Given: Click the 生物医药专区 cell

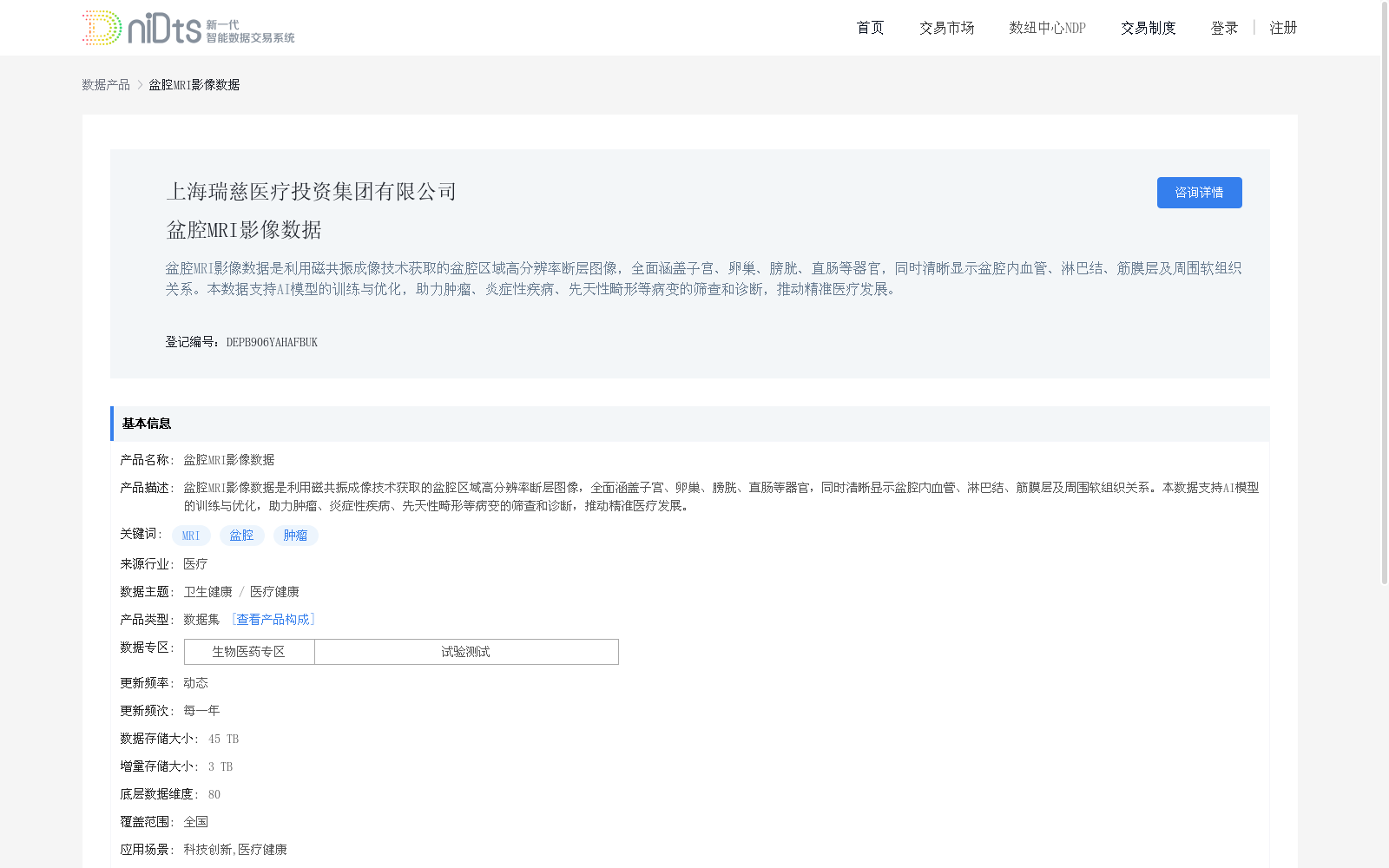Looking at the screenshot, I should point(249,652).
